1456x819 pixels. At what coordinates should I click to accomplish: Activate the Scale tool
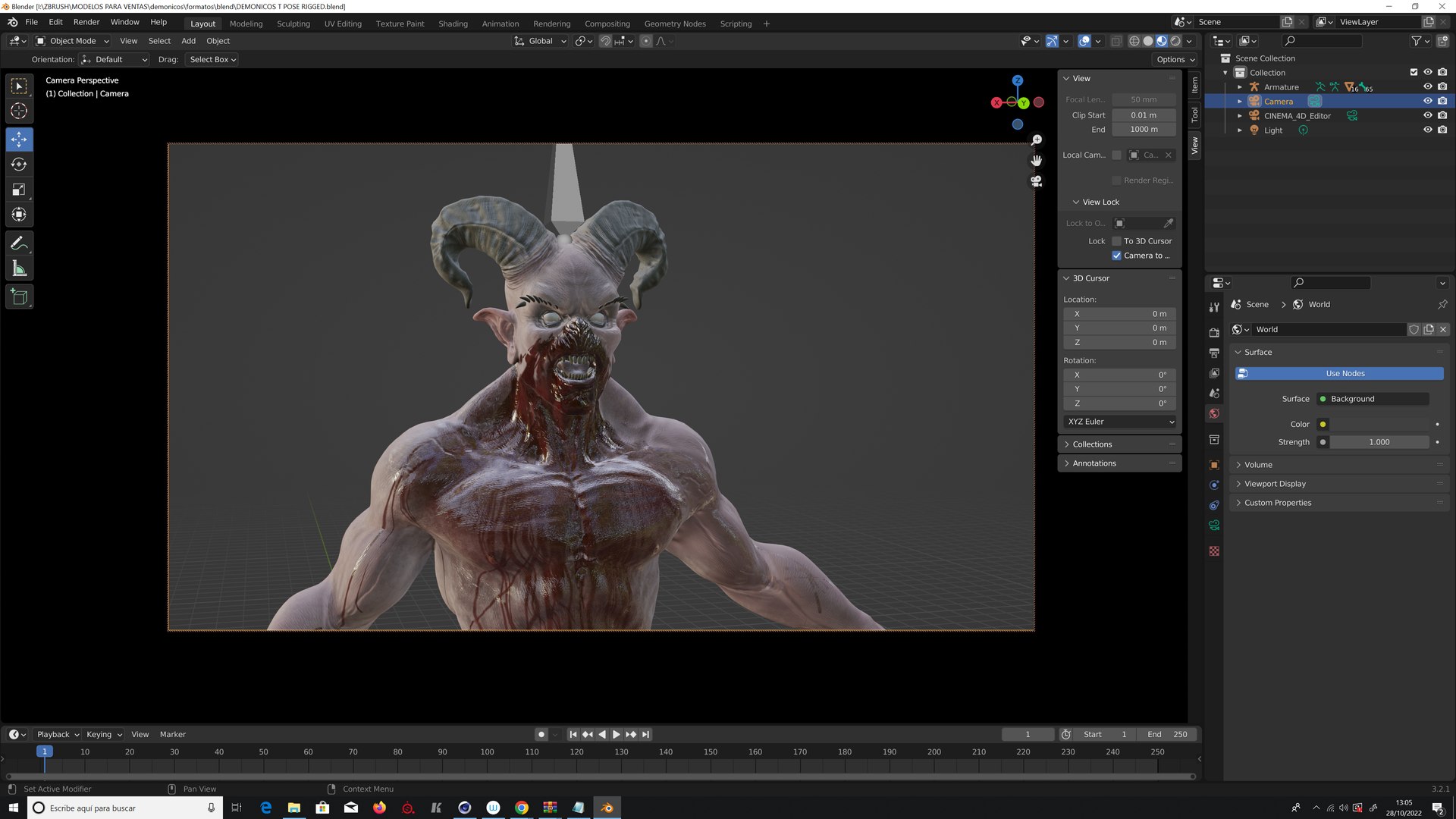point(19,190)
